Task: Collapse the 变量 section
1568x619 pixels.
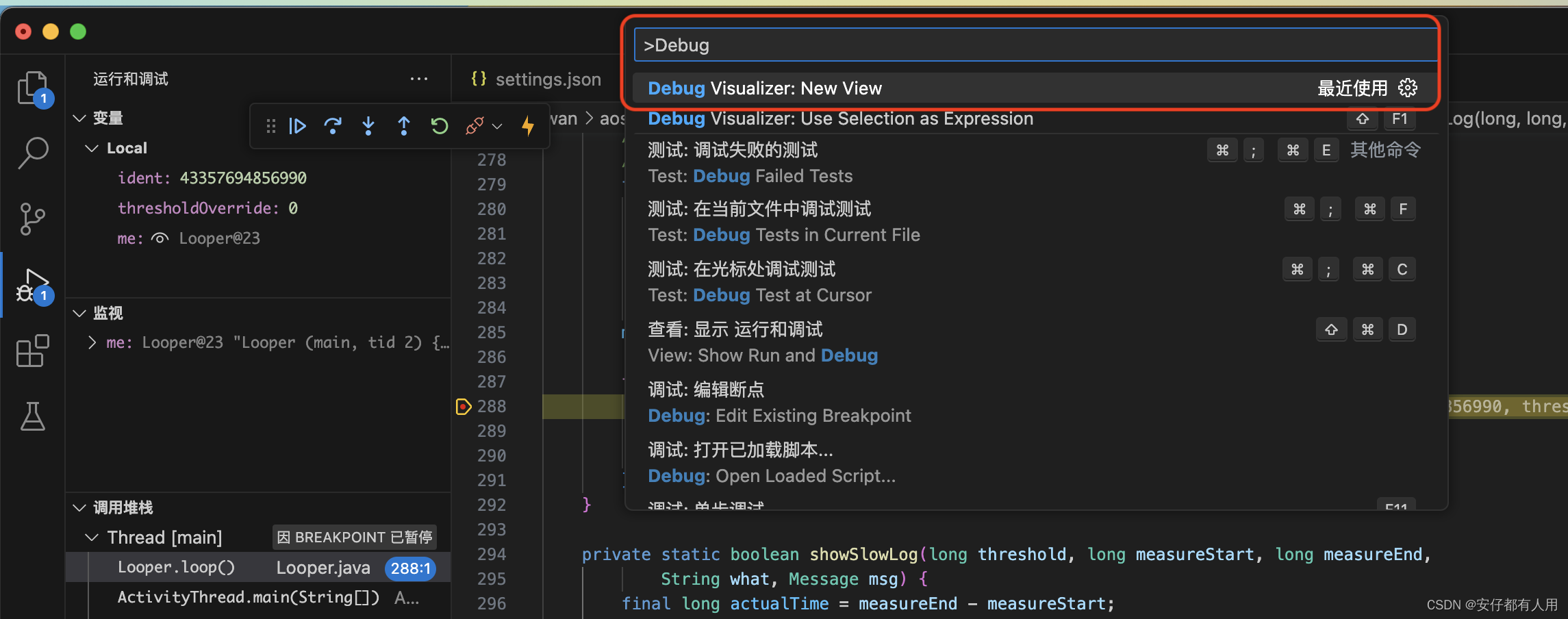Action: [x=79, y=118]
